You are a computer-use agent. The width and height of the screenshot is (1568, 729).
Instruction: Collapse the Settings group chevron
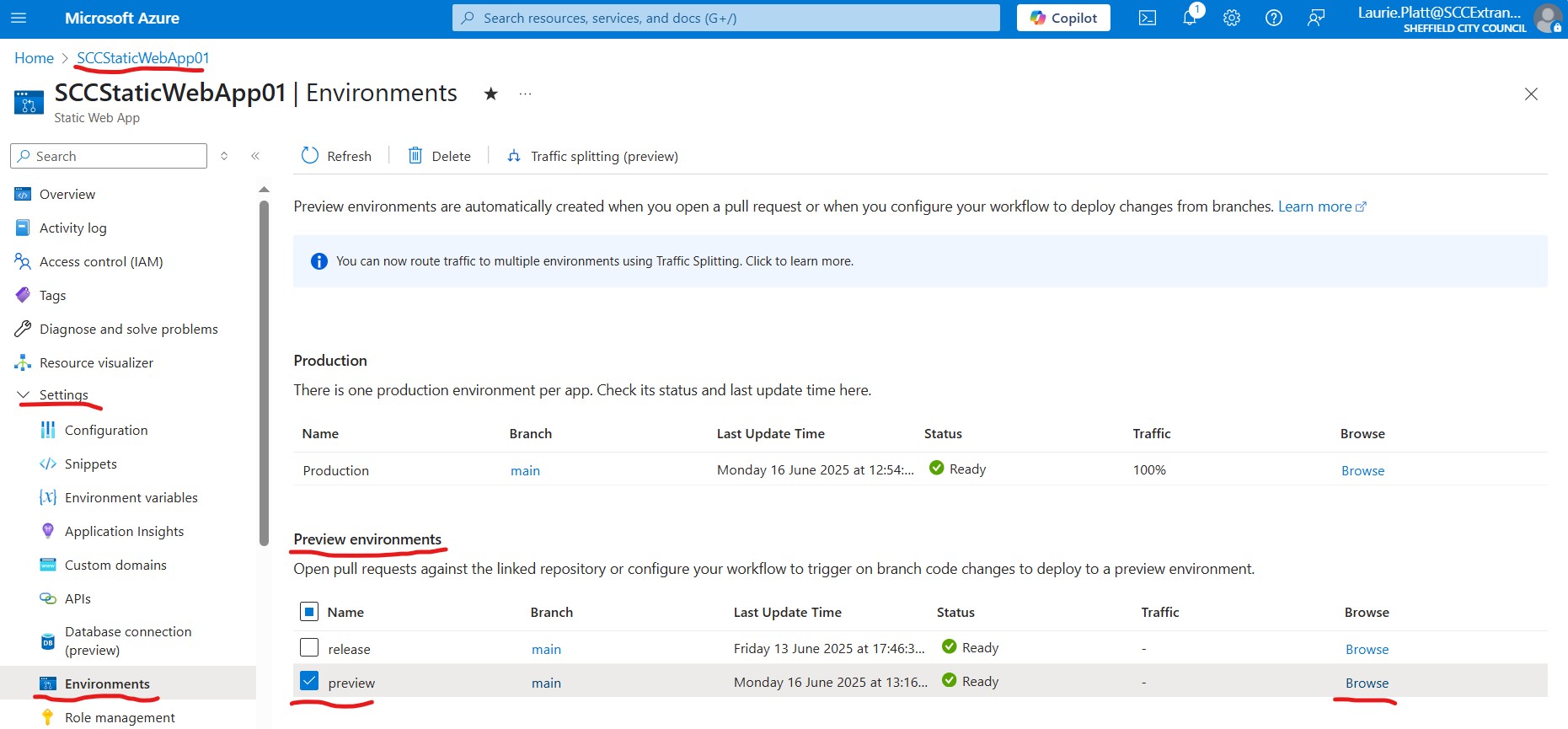point(23,394)
